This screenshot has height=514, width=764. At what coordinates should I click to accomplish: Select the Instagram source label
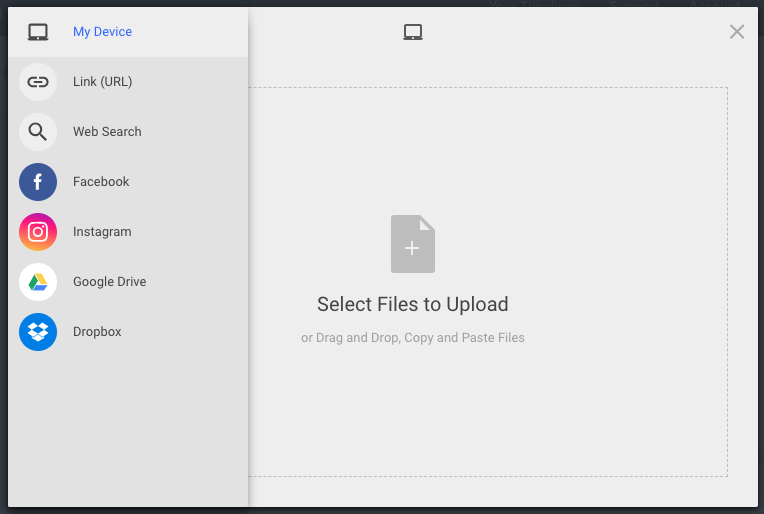[102, 232]
